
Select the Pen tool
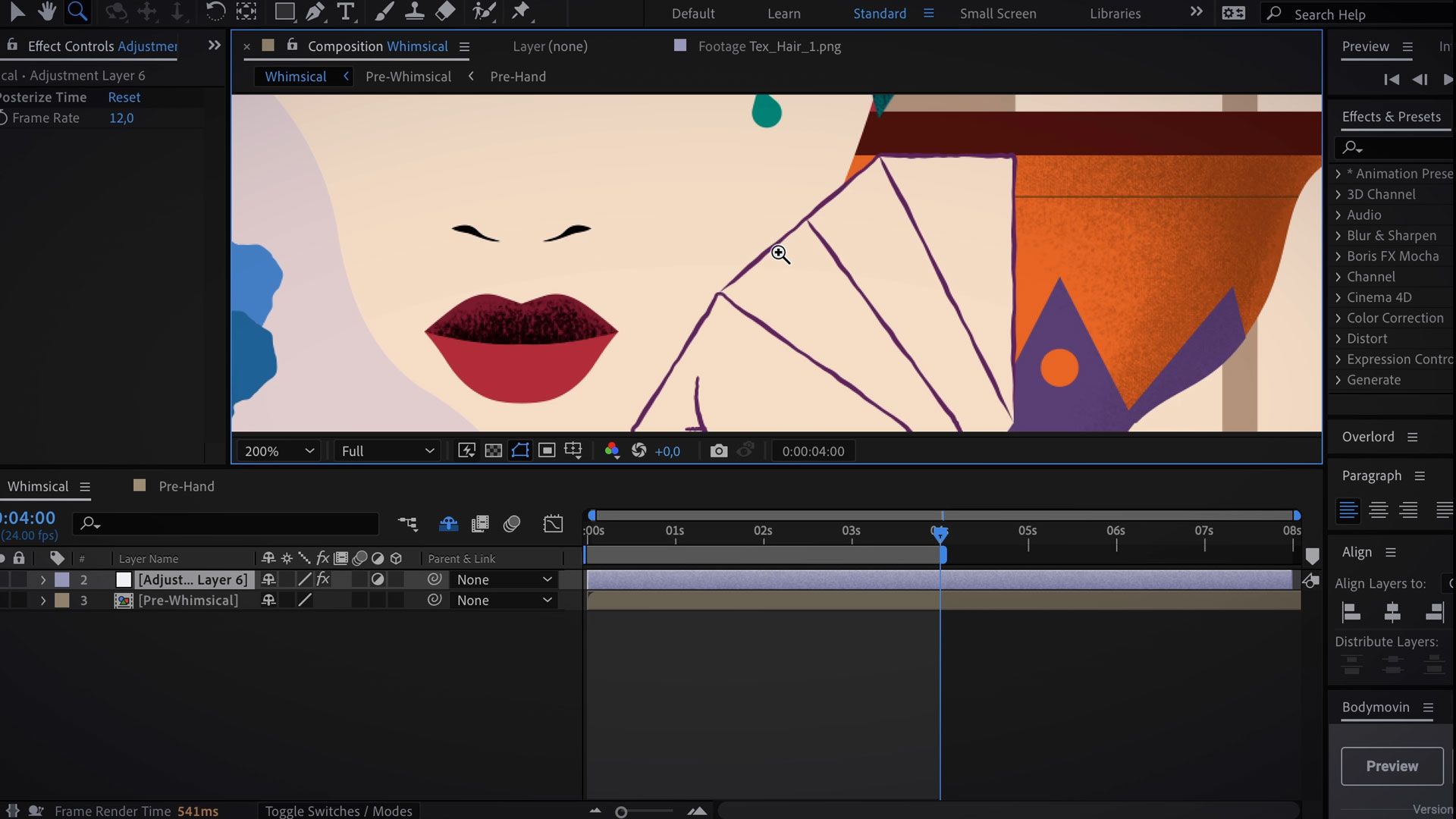pos(315,11)
